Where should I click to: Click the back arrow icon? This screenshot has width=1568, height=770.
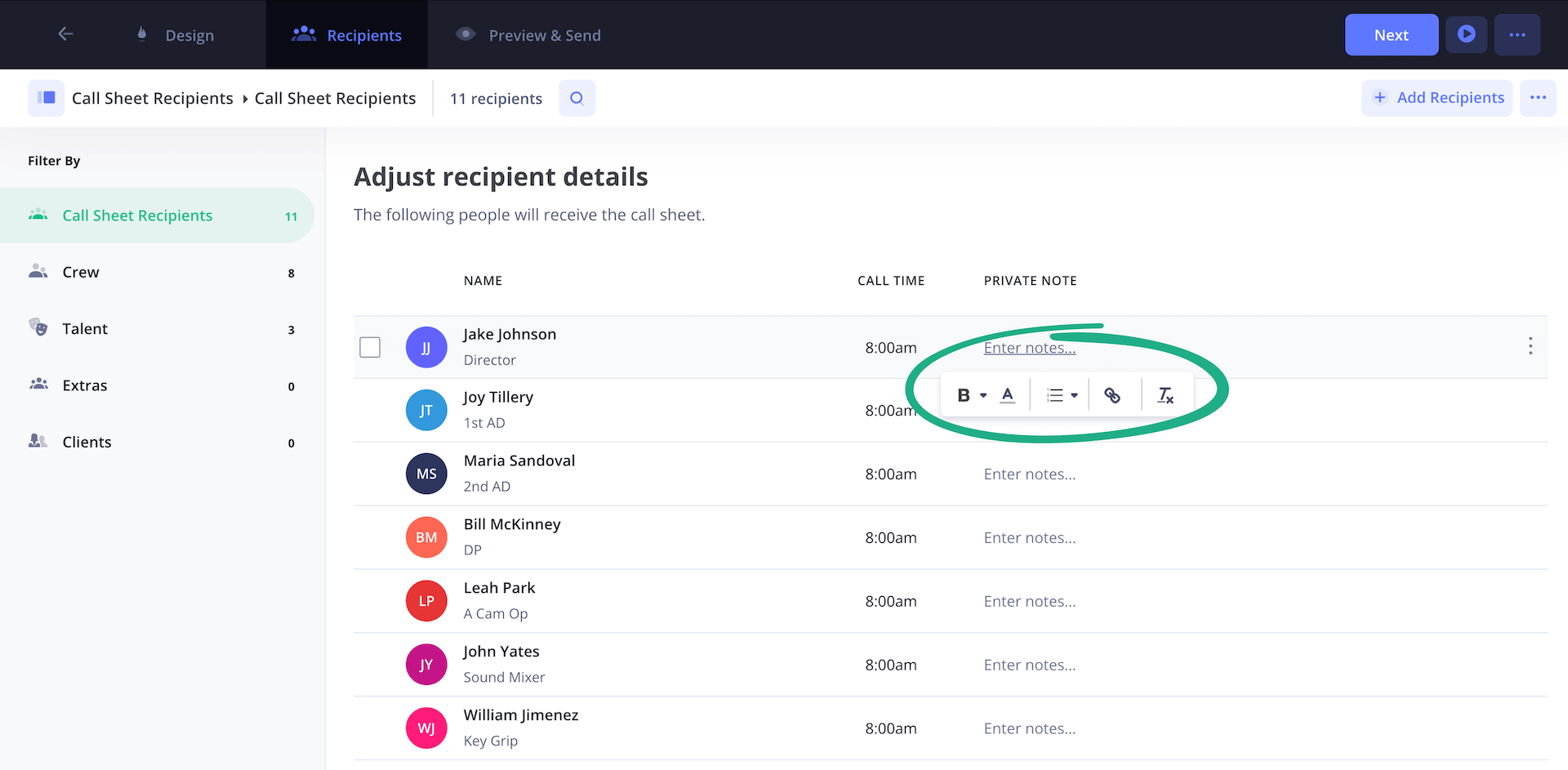pyautogui.click(x=66, y=34)
